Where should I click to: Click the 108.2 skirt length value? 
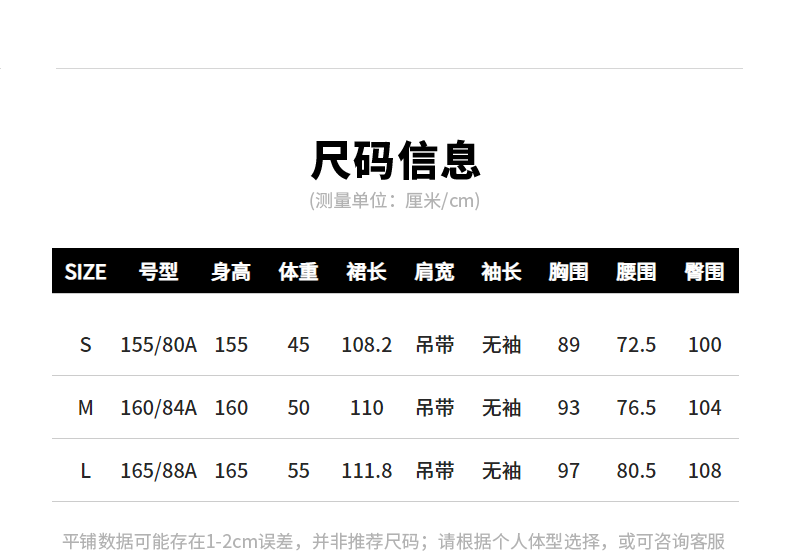366,345
